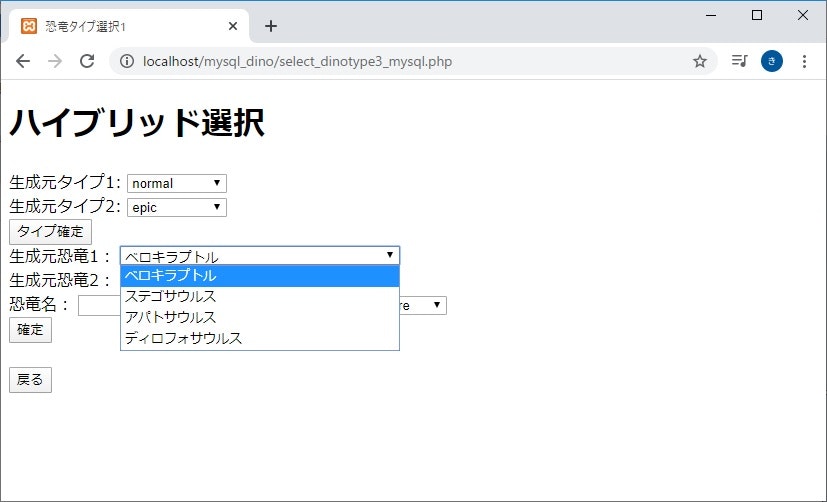Reload the current page

87,61
